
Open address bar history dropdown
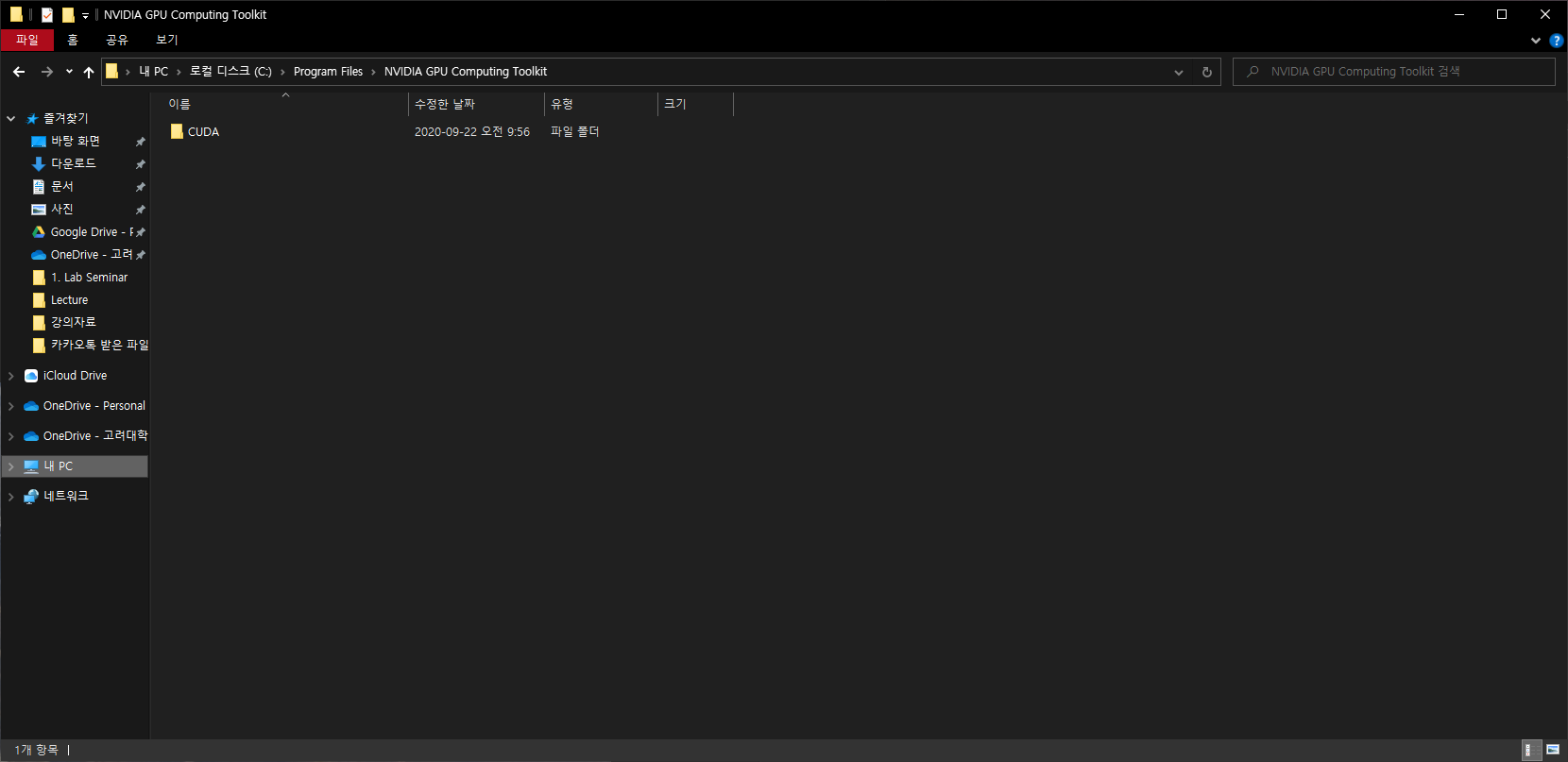tap(1178, 72)
